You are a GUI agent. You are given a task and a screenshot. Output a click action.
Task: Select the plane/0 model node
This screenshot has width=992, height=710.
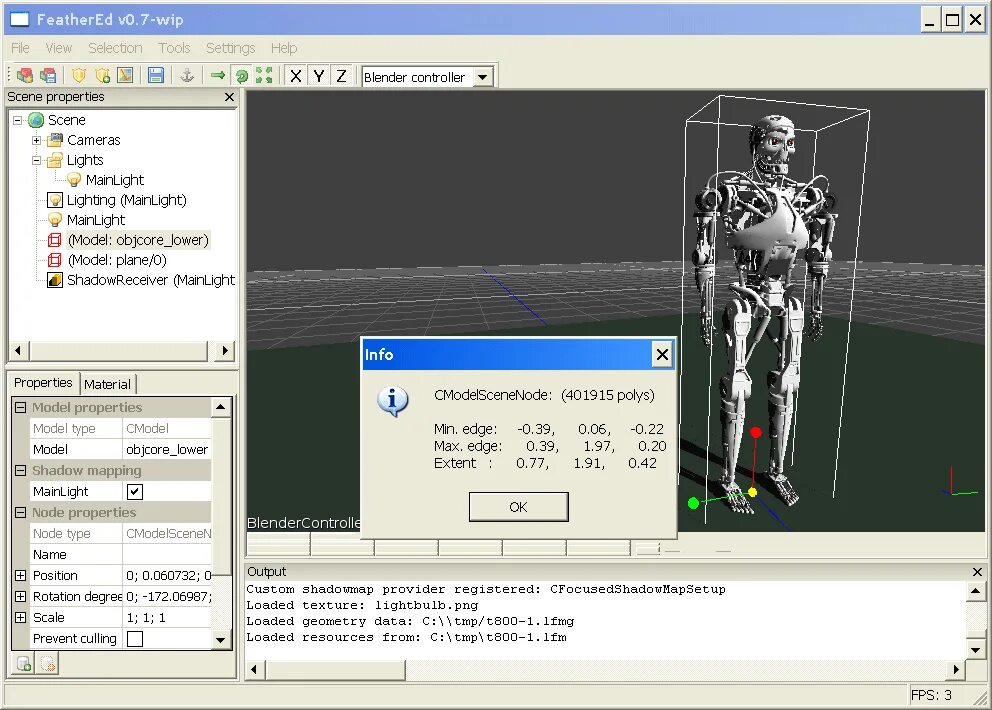tap(117, 260)
